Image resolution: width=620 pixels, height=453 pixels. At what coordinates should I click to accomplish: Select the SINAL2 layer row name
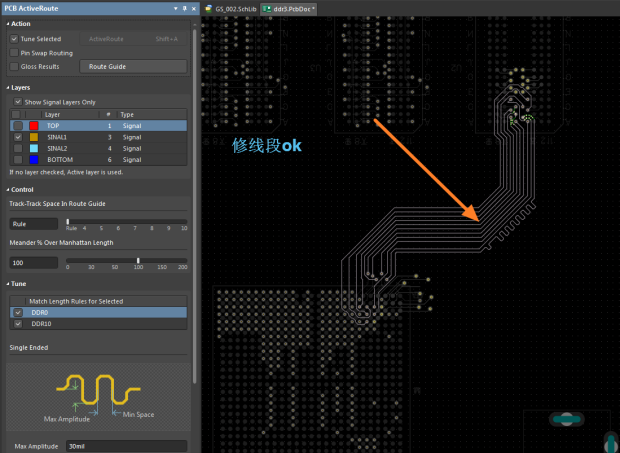point(57,148)
